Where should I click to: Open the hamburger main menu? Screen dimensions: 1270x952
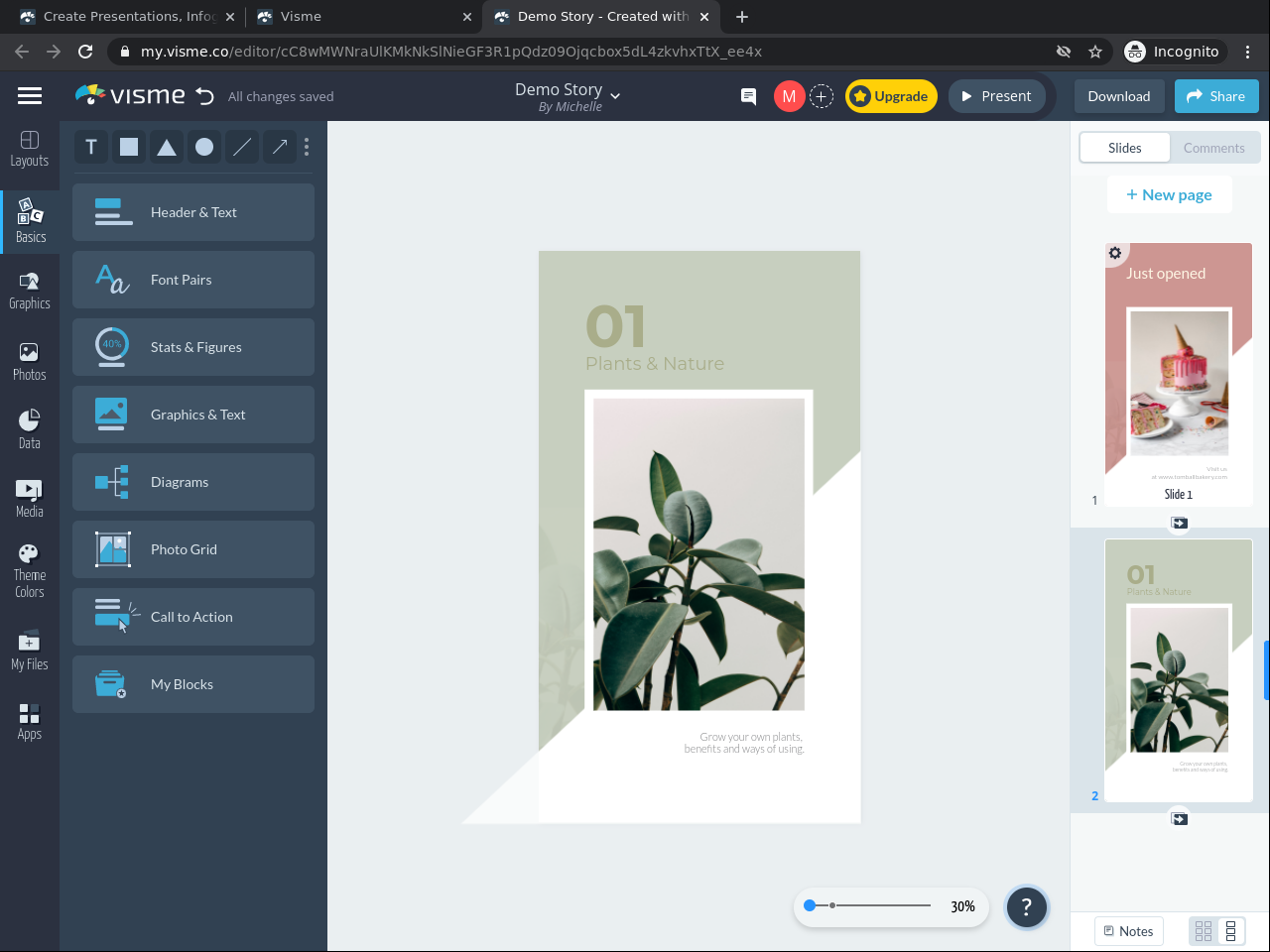click(x=30, y=95)
